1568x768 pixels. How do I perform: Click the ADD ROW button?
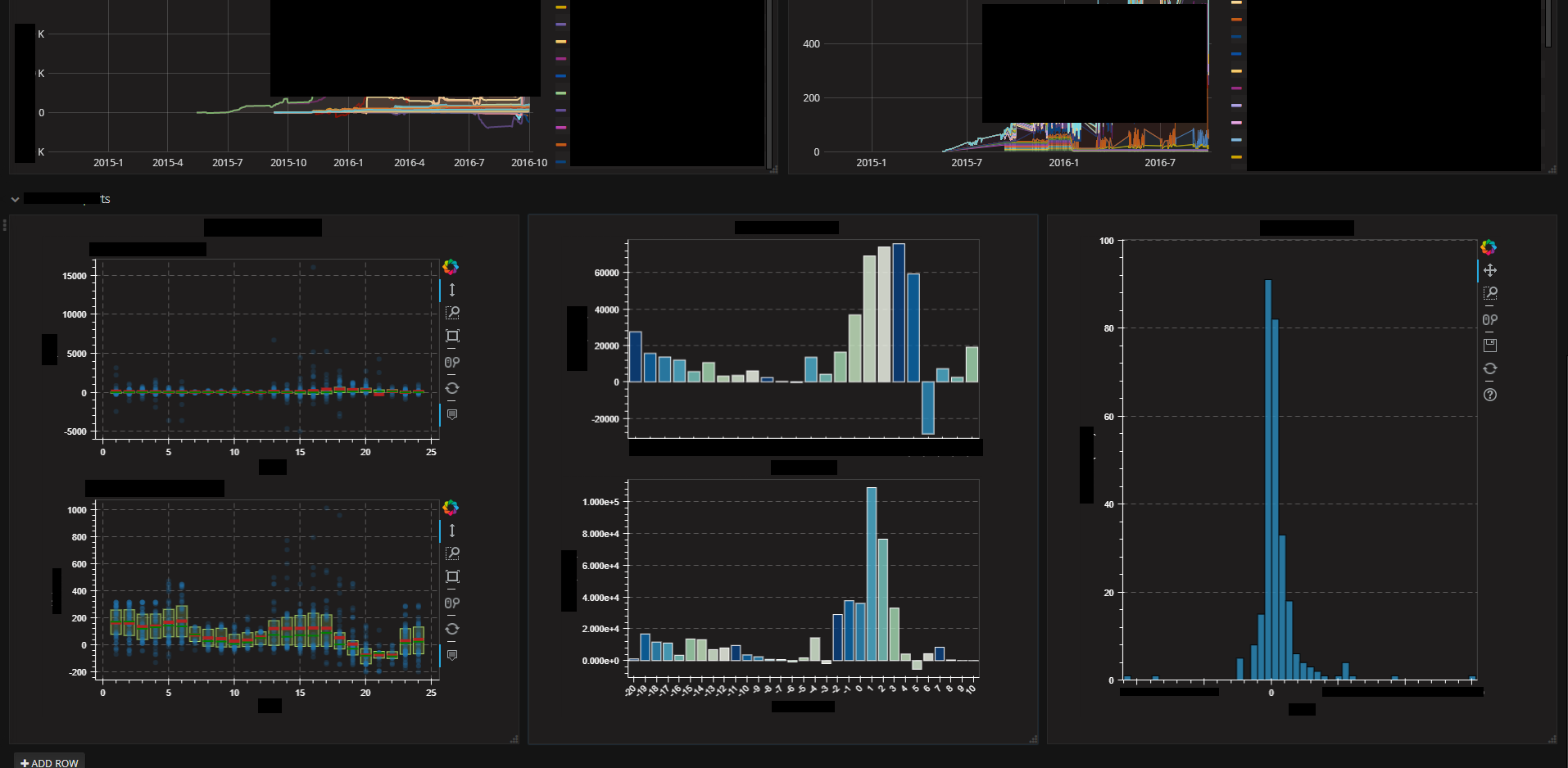click(48, 761)
